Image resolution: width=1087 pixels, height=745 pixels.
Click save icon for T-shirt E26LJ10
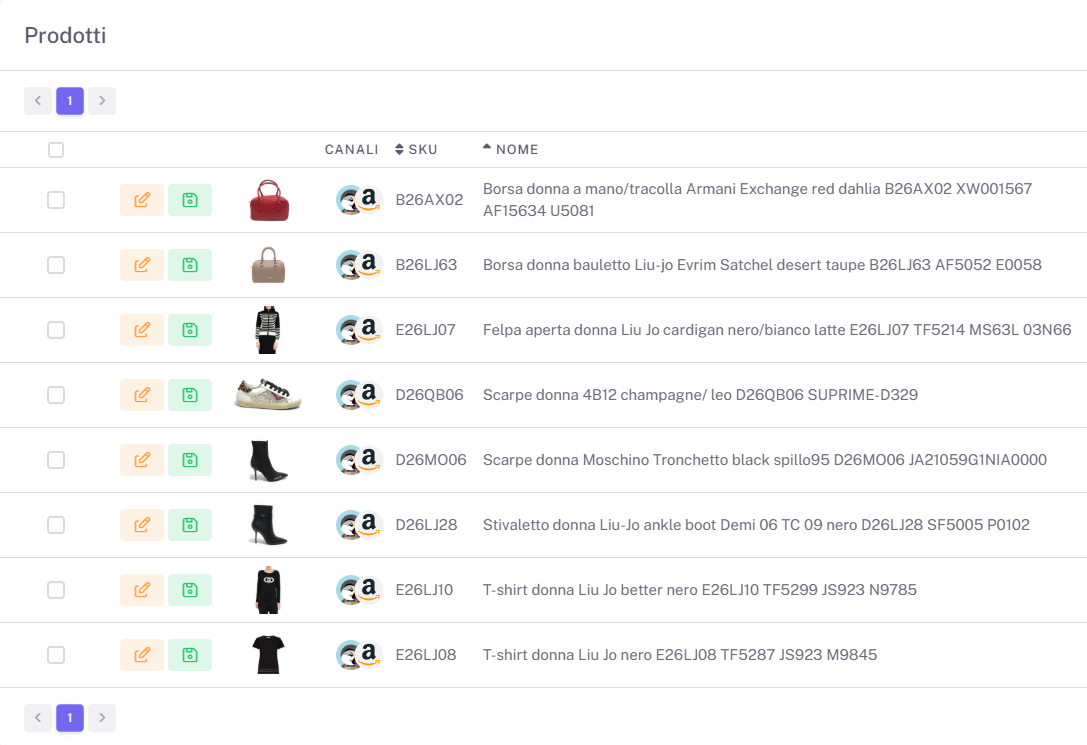tap(189, 590)
